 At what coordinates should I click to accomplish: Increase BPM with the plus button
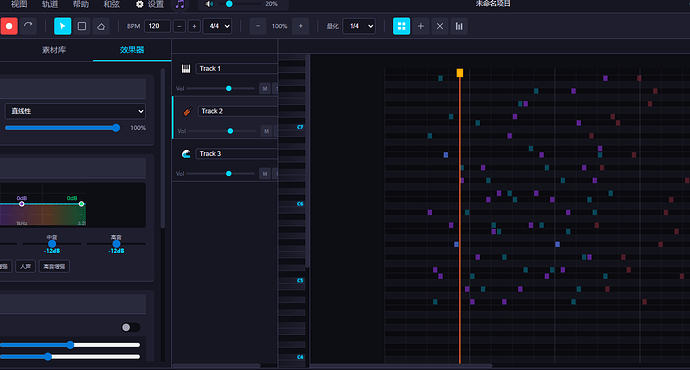[194, 26]
